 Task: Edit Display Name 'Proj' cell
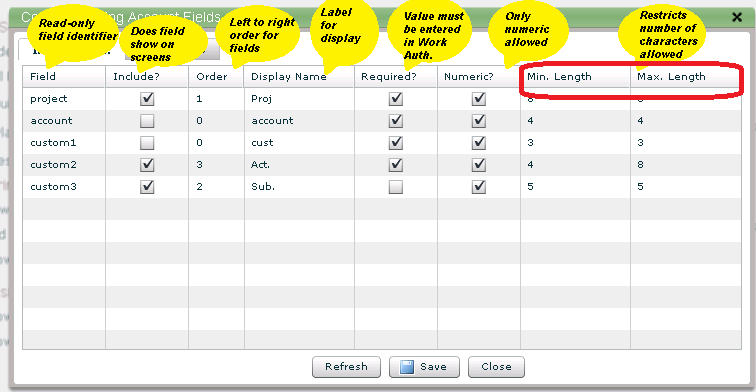click(x=299, y=99)
